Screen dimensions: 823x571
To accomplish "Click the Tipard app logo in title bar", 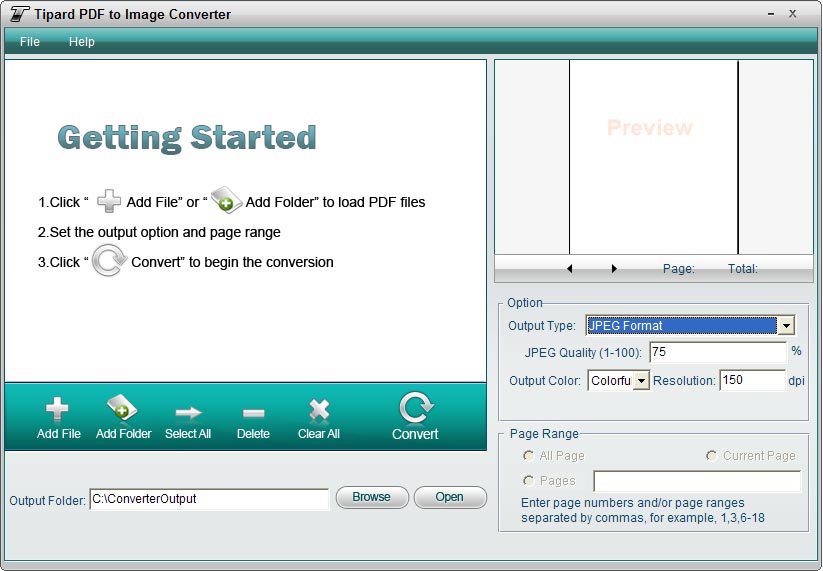I will click(x=19, y=14).
